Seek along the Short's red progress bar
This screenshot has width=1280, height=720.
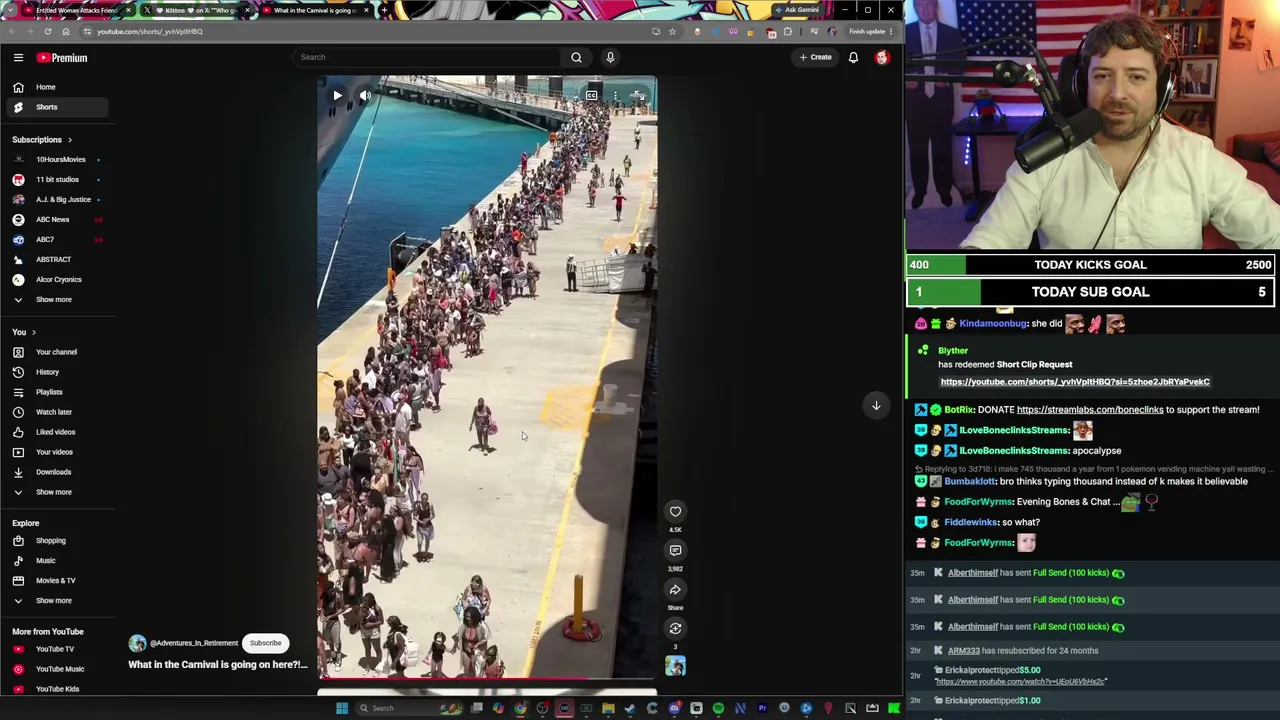coord(487,678)
